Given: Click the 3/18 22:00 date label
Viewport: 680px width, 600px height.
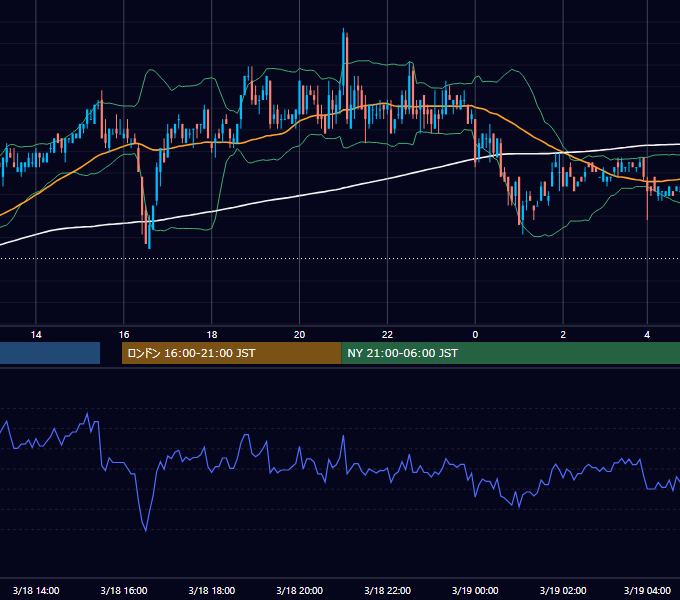Looking at the screenshot, I should [387, 590].
